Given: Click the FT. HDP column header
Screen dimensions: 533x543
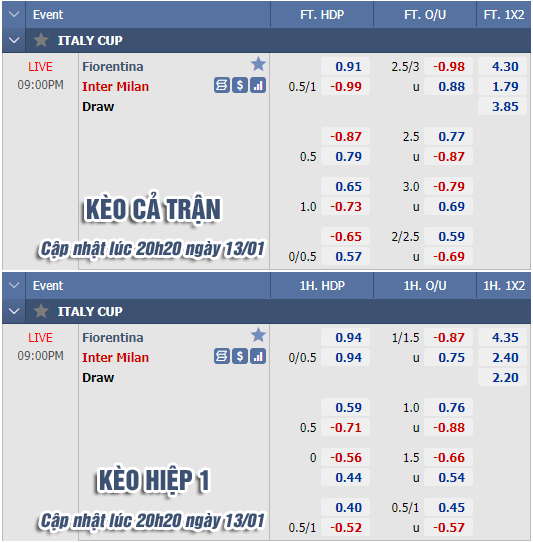Looking at the screenshot, I should point(322,15).
